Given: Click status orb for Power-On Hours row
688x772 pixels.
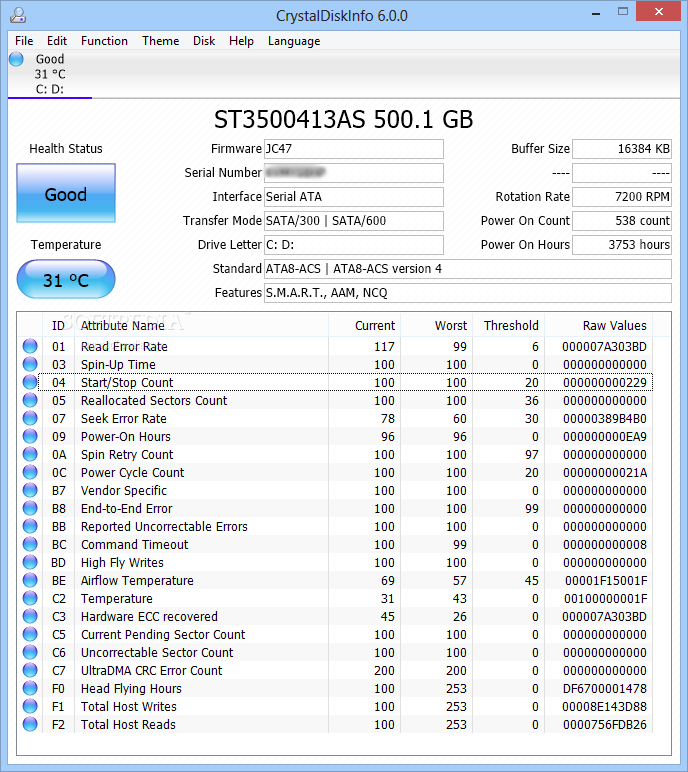Looking at the screenshot, I should point(30,436).
